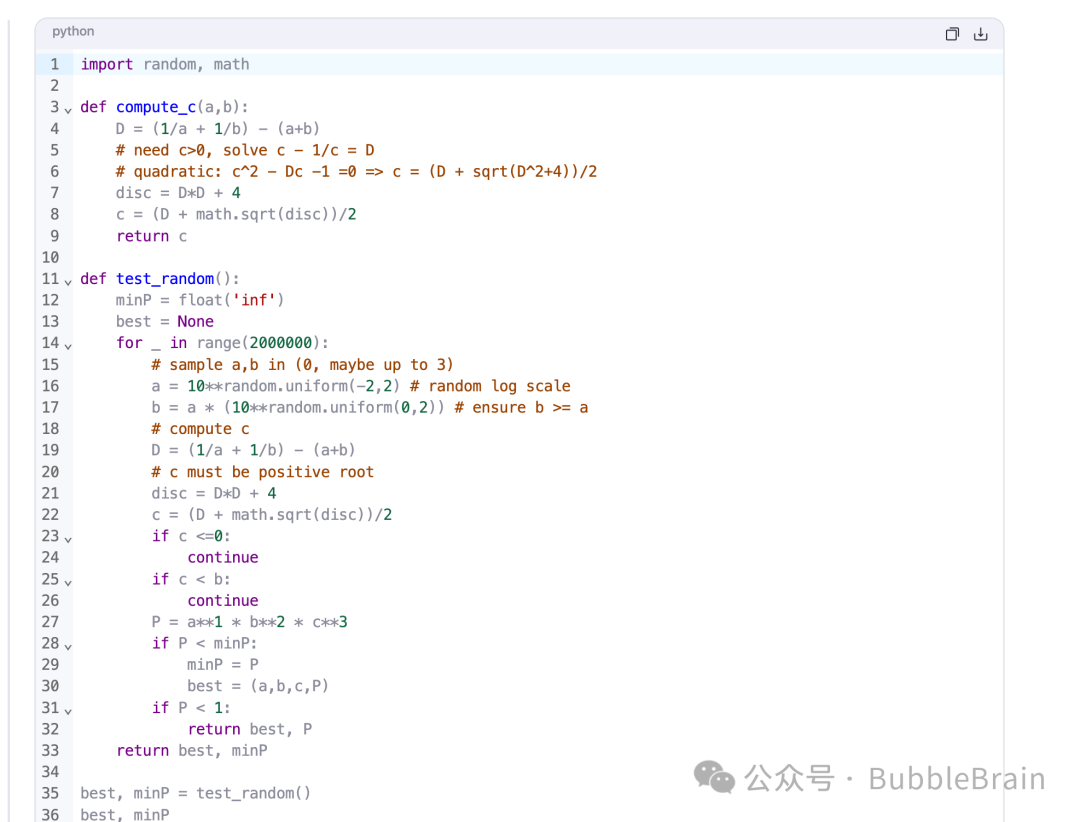The height and width of the screenshot is (822, 1080).
Task: Collapse the test_random function fold arrow
Action: (68, 280)
